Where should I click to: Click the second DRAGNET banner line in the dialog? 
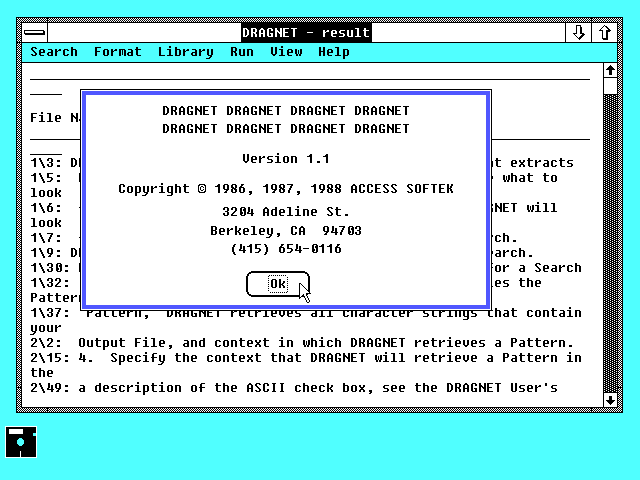tap(286, 129)
